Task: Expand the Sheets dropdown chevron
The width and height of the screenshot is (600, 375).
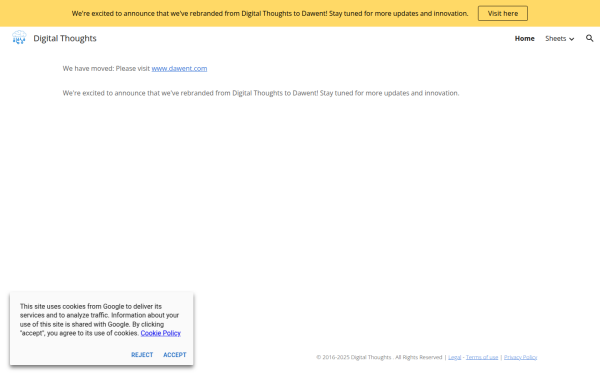Action: [572, 39]
